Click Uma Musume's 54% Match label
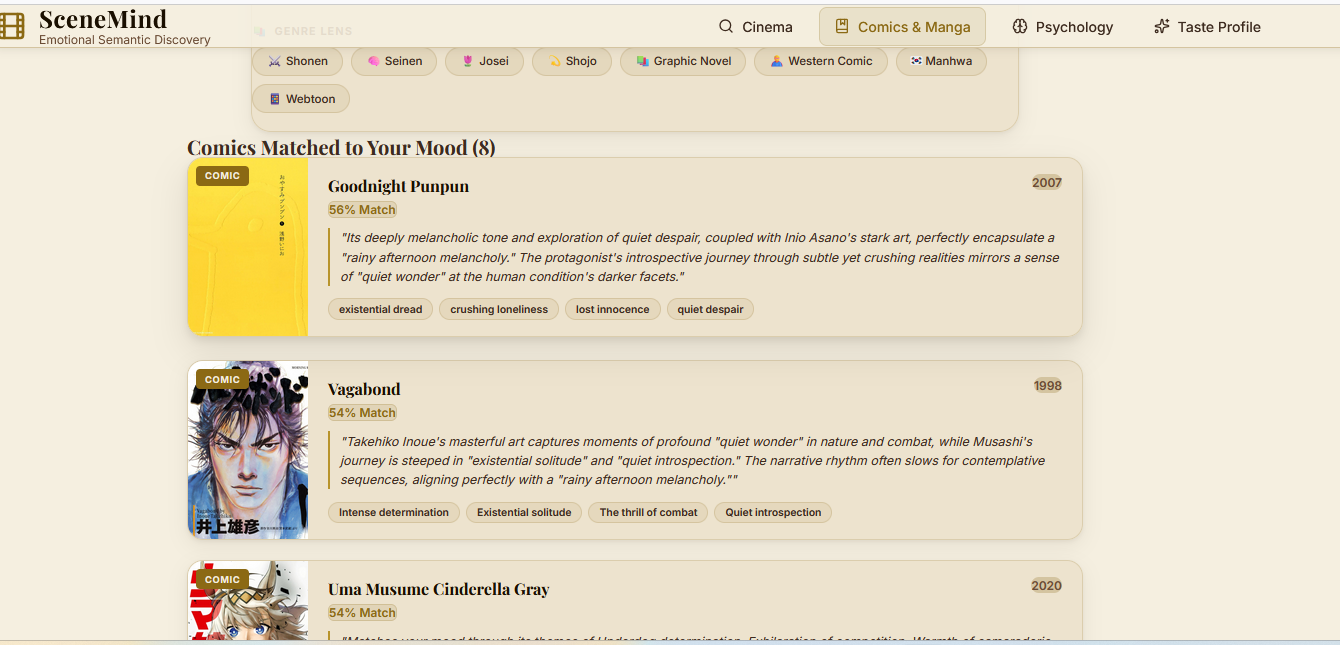 pyautogui.click(x=362, y=613)
